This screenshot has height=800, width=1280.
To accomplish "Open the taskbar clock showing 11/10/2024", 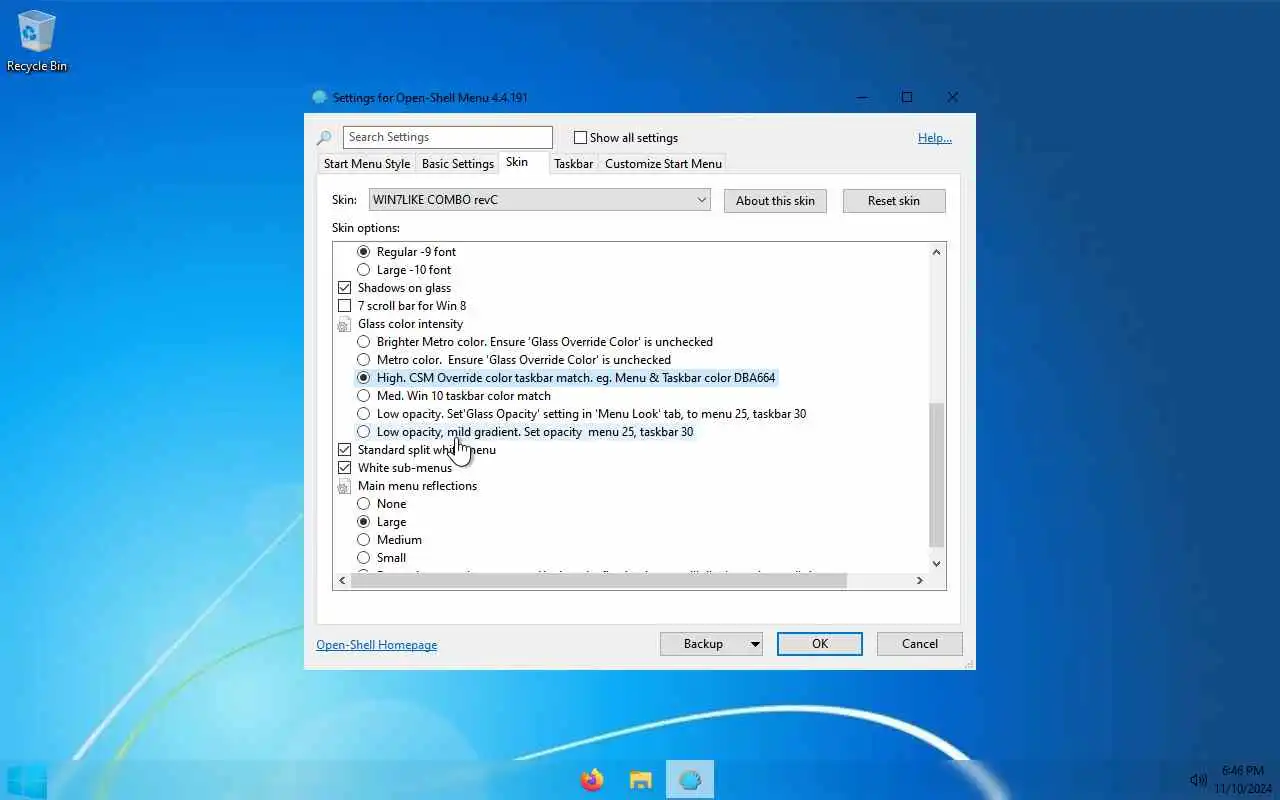I will (x=1243, y=780).
